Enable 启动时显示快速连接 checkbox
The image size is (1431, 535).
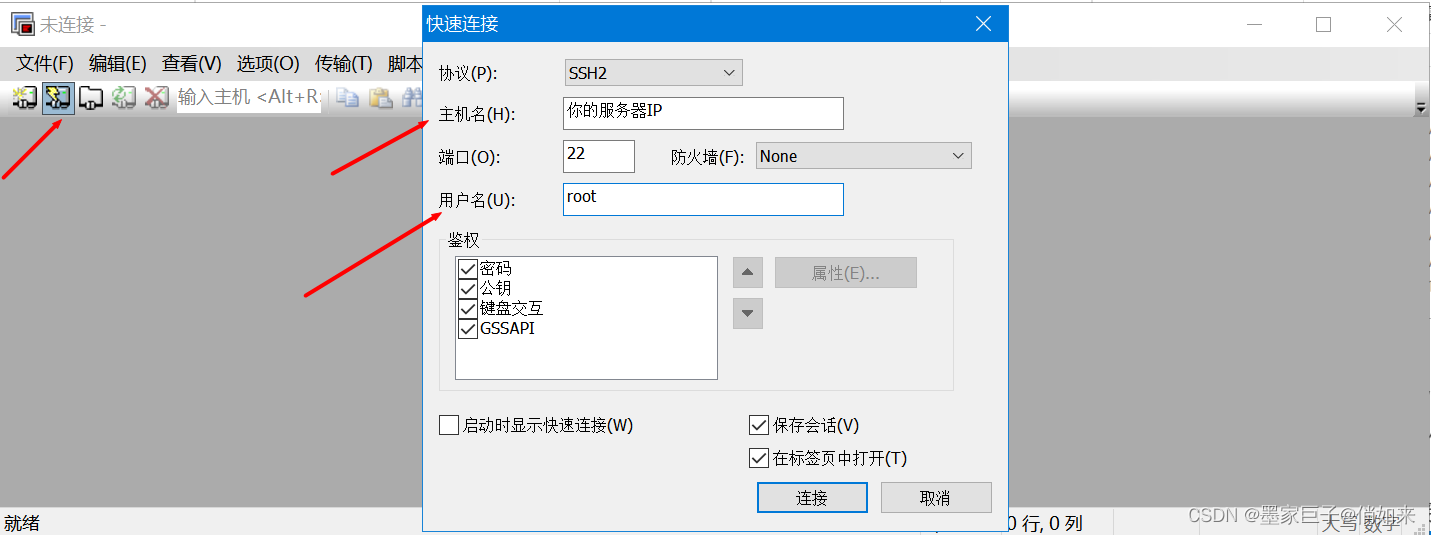pyautogui.click(x=449, y=425)
